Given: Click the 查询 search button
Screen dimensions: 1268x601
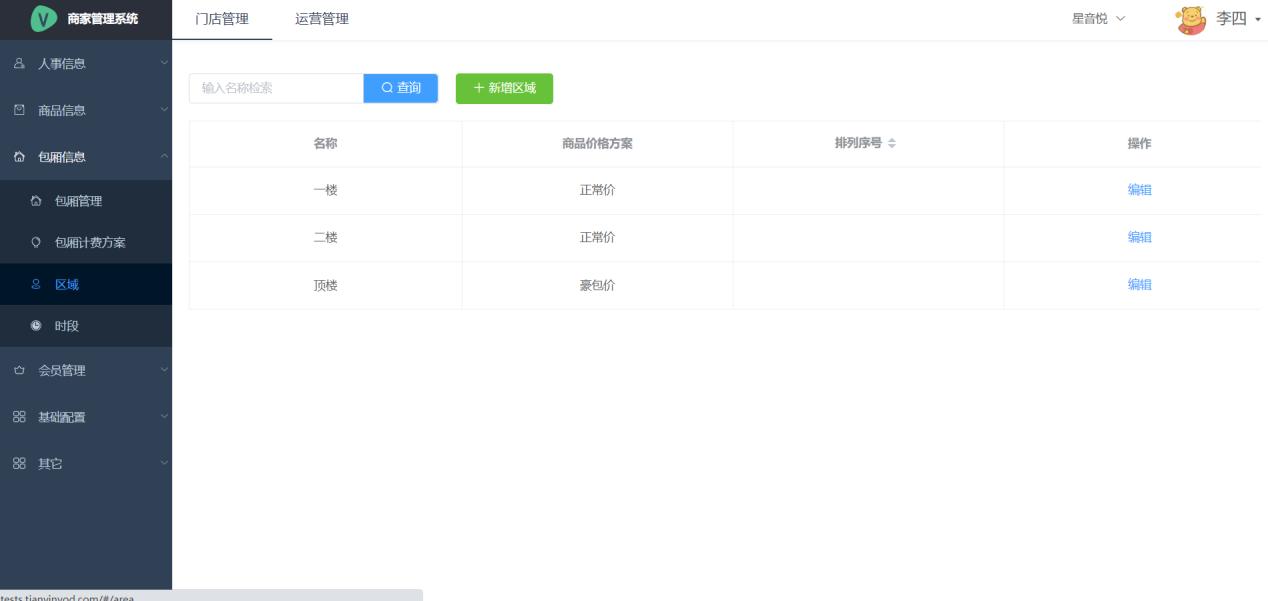Looking at the screenshot, I should 401,88.
